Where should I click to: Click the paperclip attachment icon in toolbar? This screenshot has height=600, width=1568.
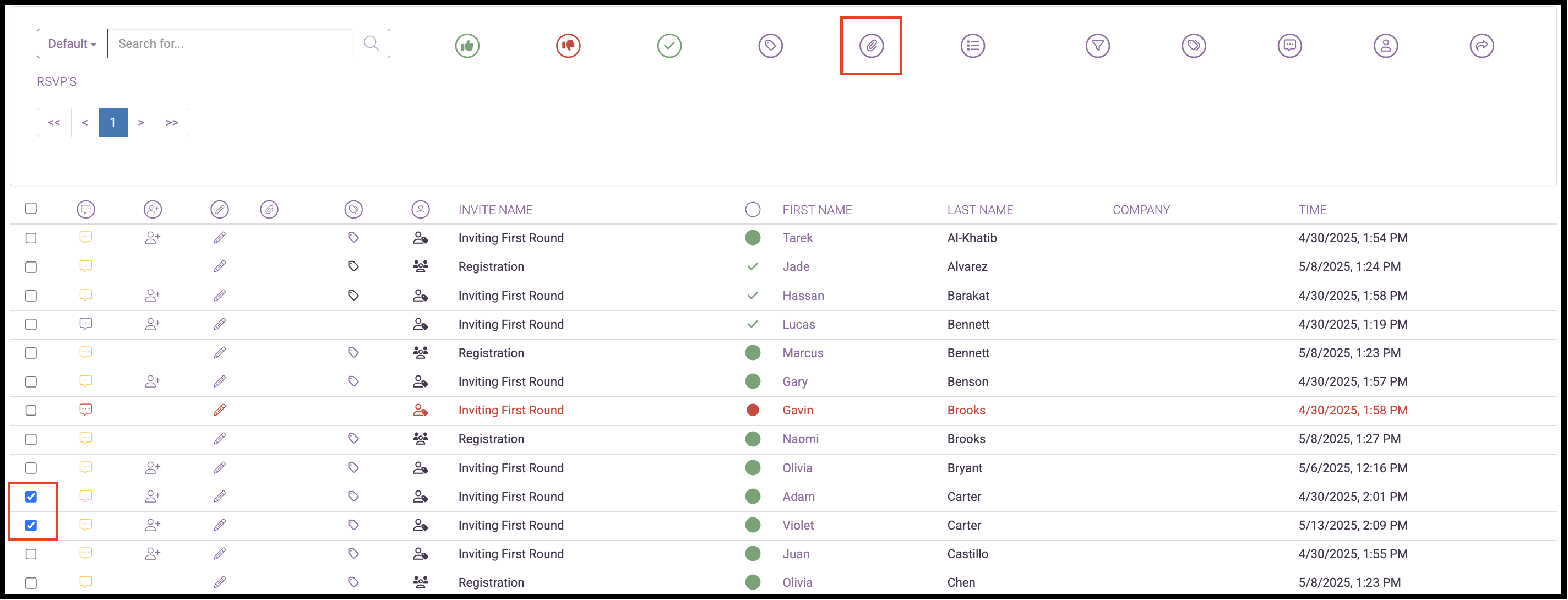(871, 46)
